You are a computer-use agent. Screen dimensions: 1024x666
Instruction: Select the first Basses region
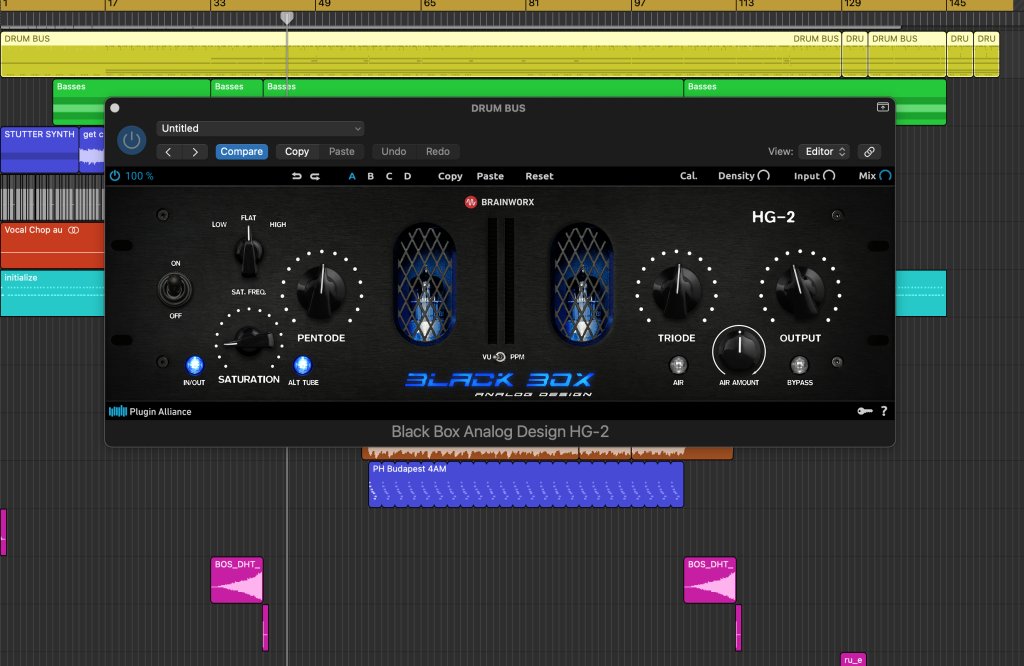[131, 101]
